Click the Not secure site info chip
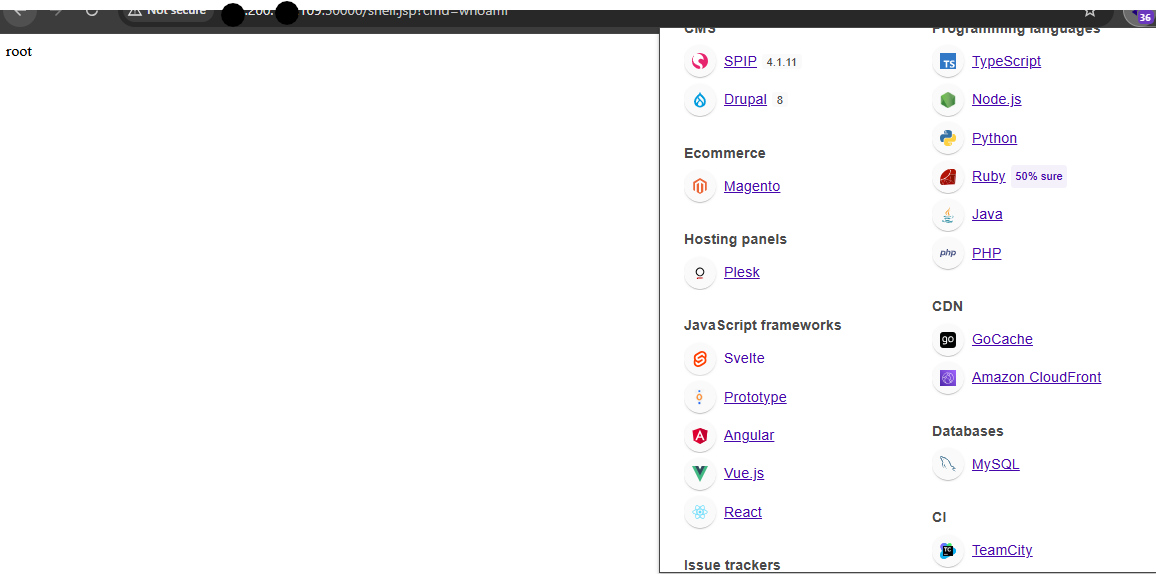Screen dimensions: 1156x574 point(166,11)
